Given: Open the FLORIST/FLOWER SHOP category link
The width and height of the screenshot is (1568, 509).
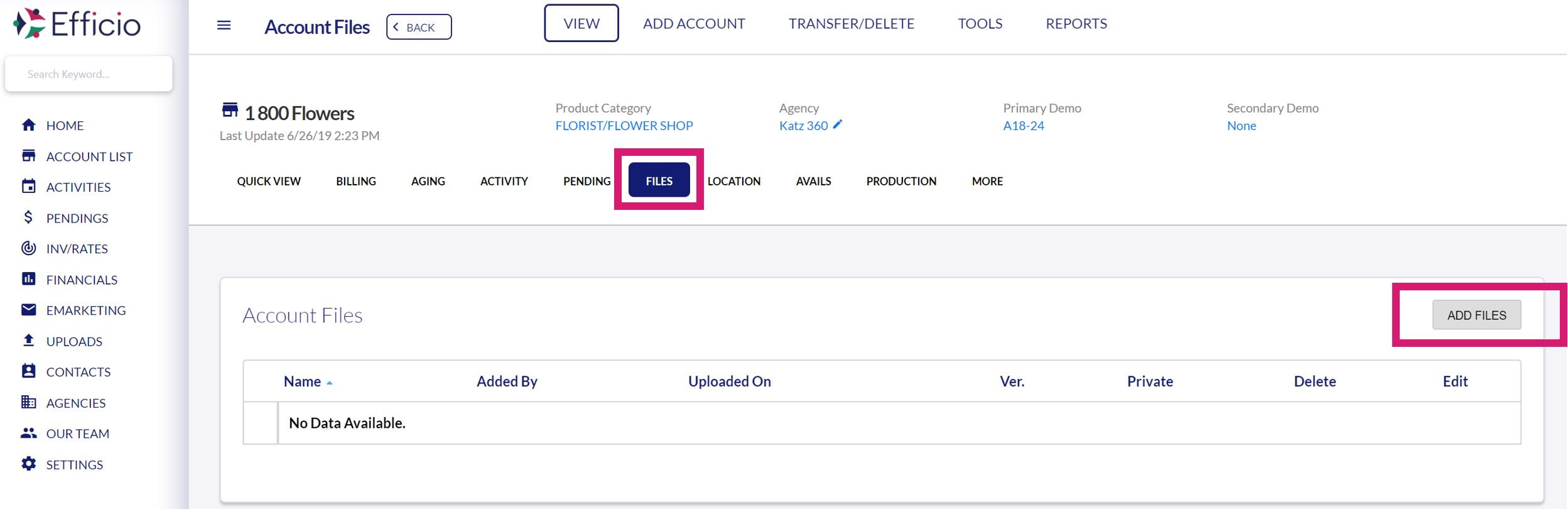Looking at the screenshot, I should pyautogui.click(x=624, y=126).
